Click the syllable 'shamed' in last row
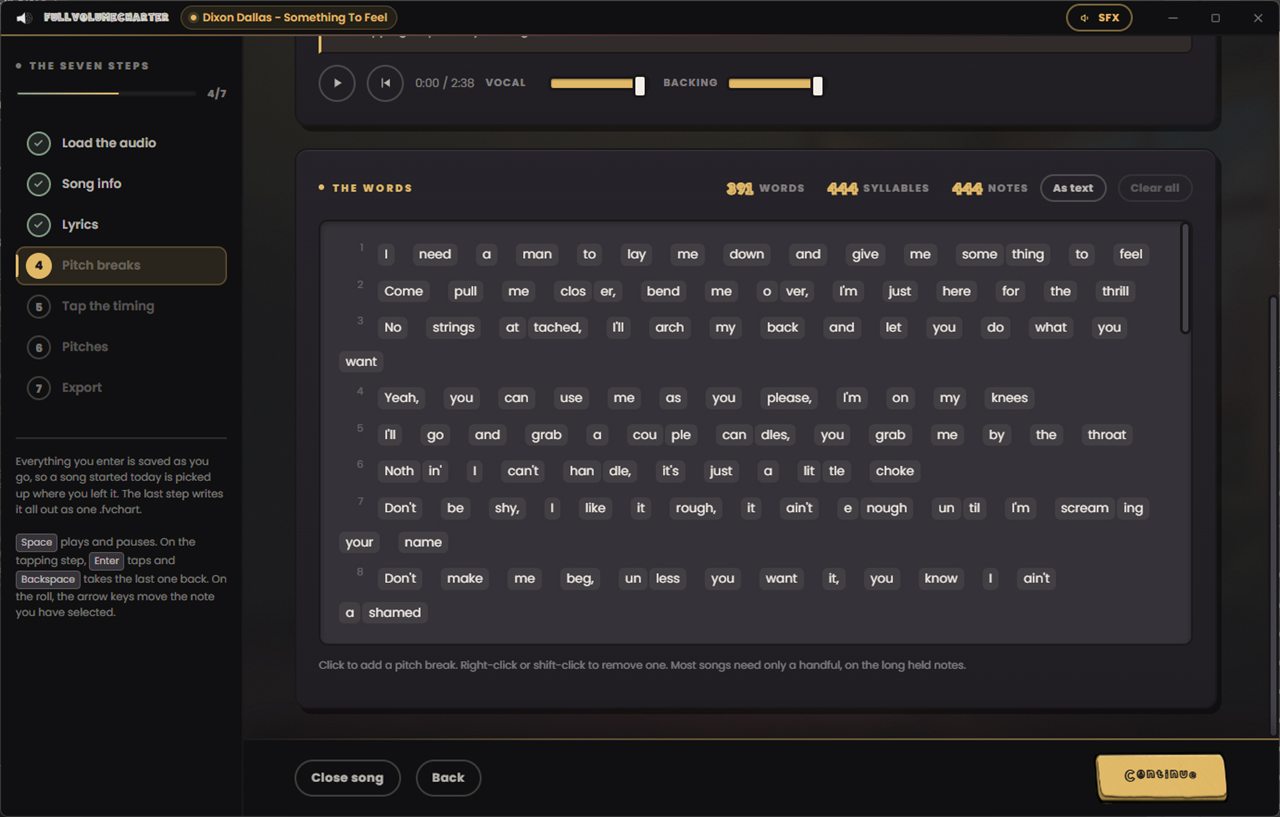 tap(395, 612)
